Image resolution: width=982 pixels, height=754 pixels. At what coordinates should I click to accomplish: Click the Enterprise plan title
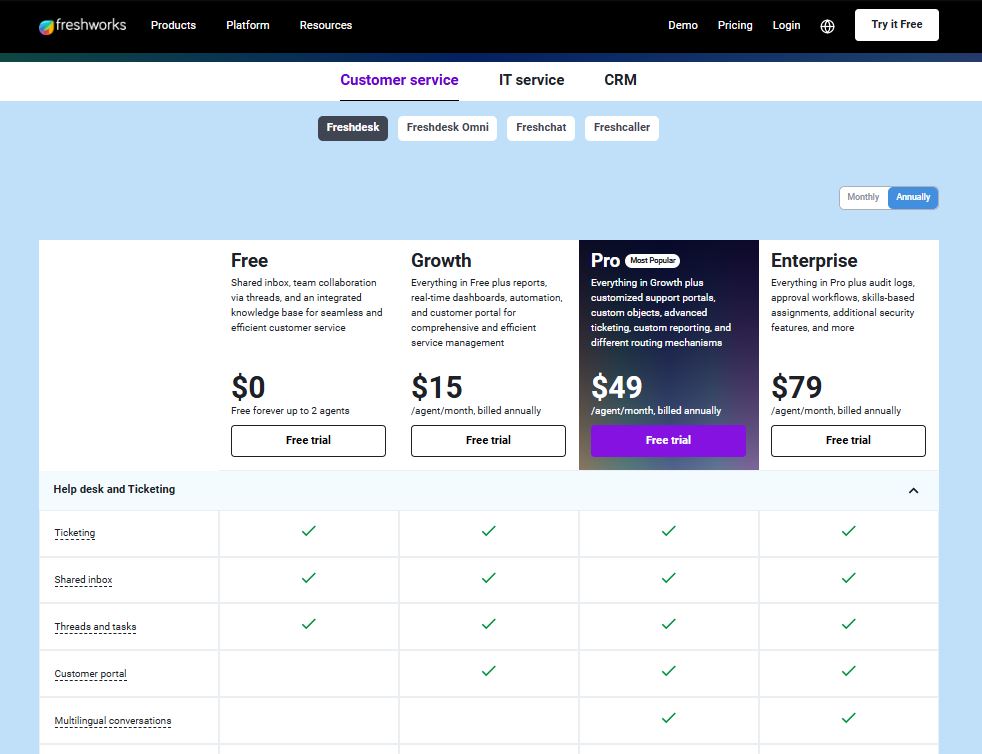pos(814,261)
